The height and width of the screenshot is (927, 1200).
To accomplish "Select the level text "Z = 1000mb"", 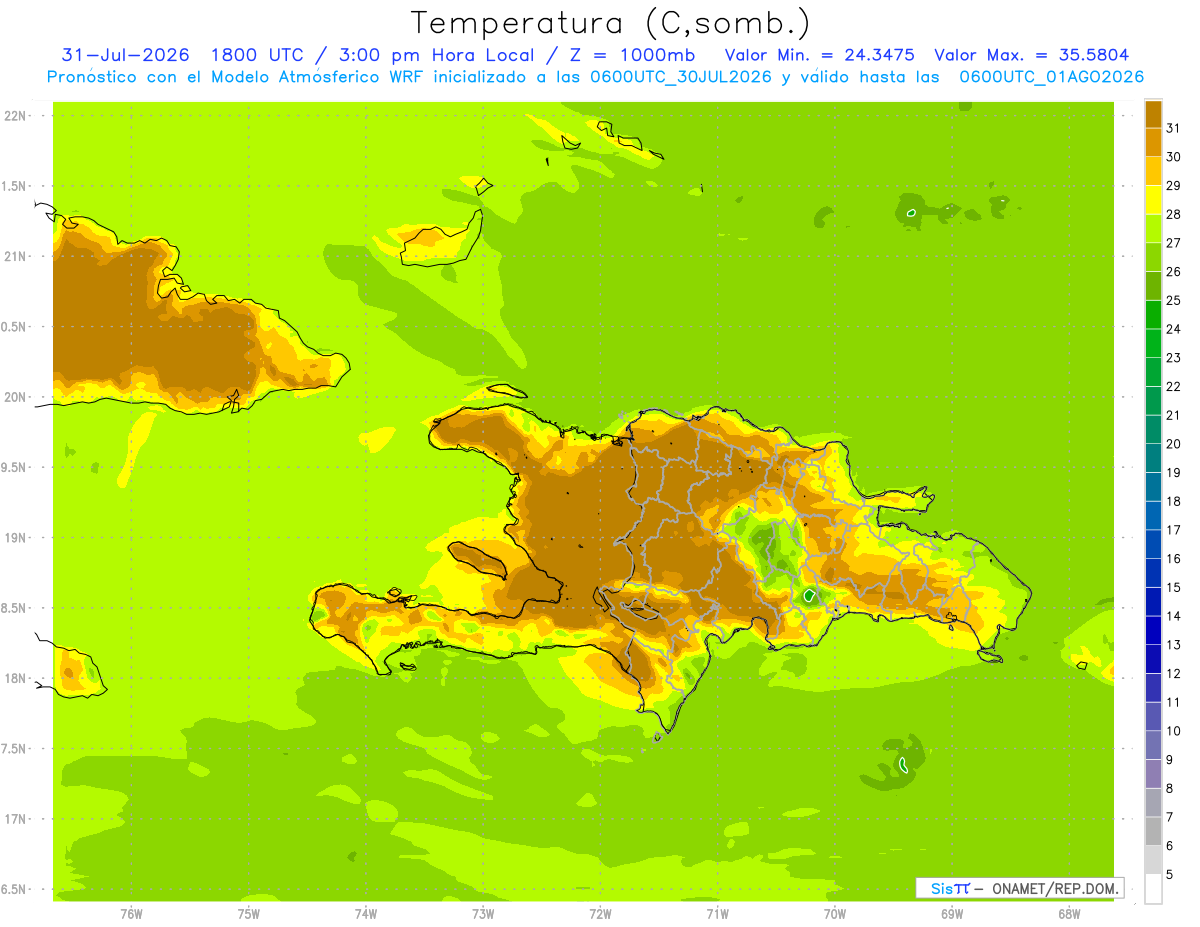I will click(635, 55).
